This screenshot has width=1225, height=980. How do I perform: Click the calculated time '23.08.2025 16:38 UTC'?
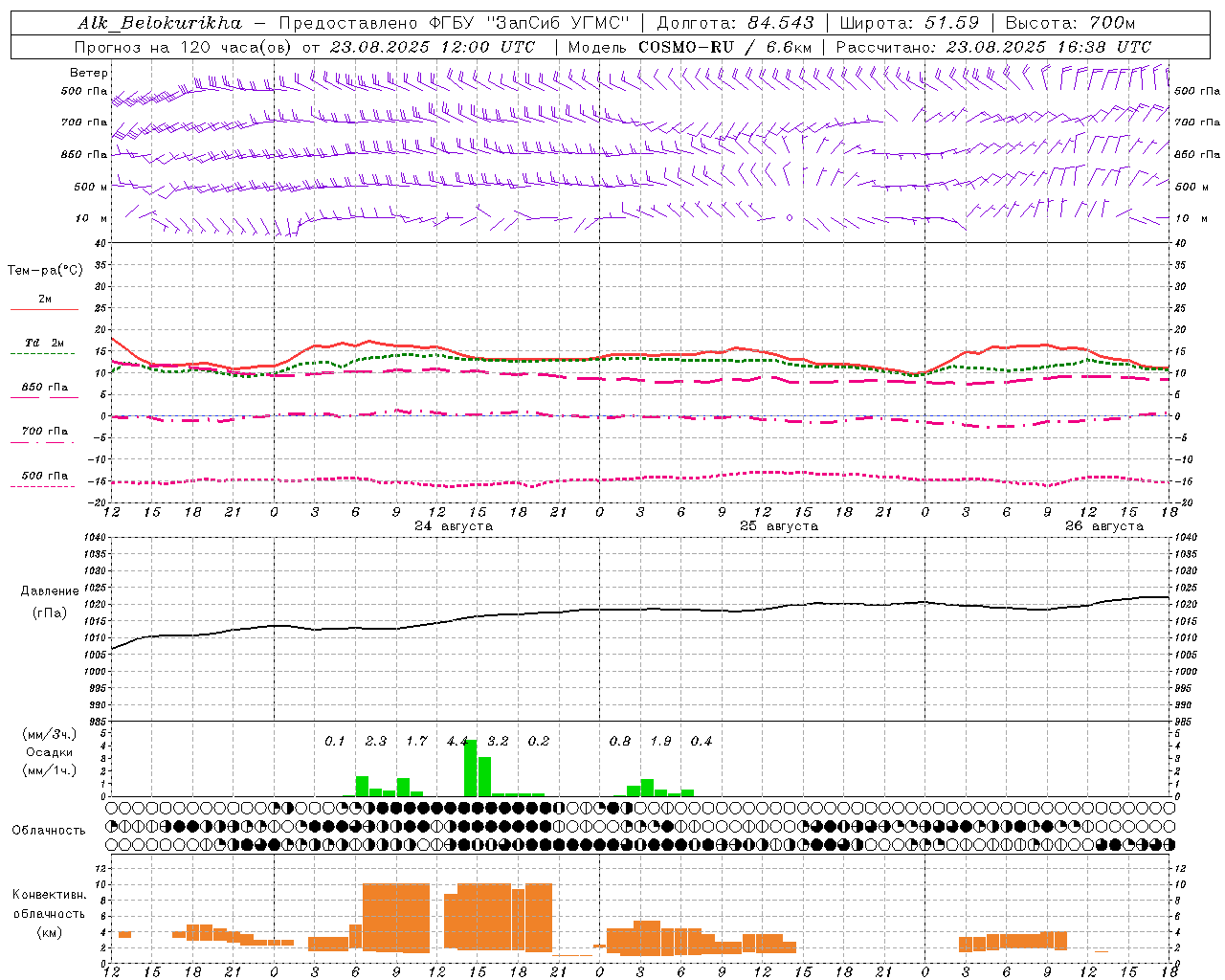pyautogui.click(x=1048, y=47)
